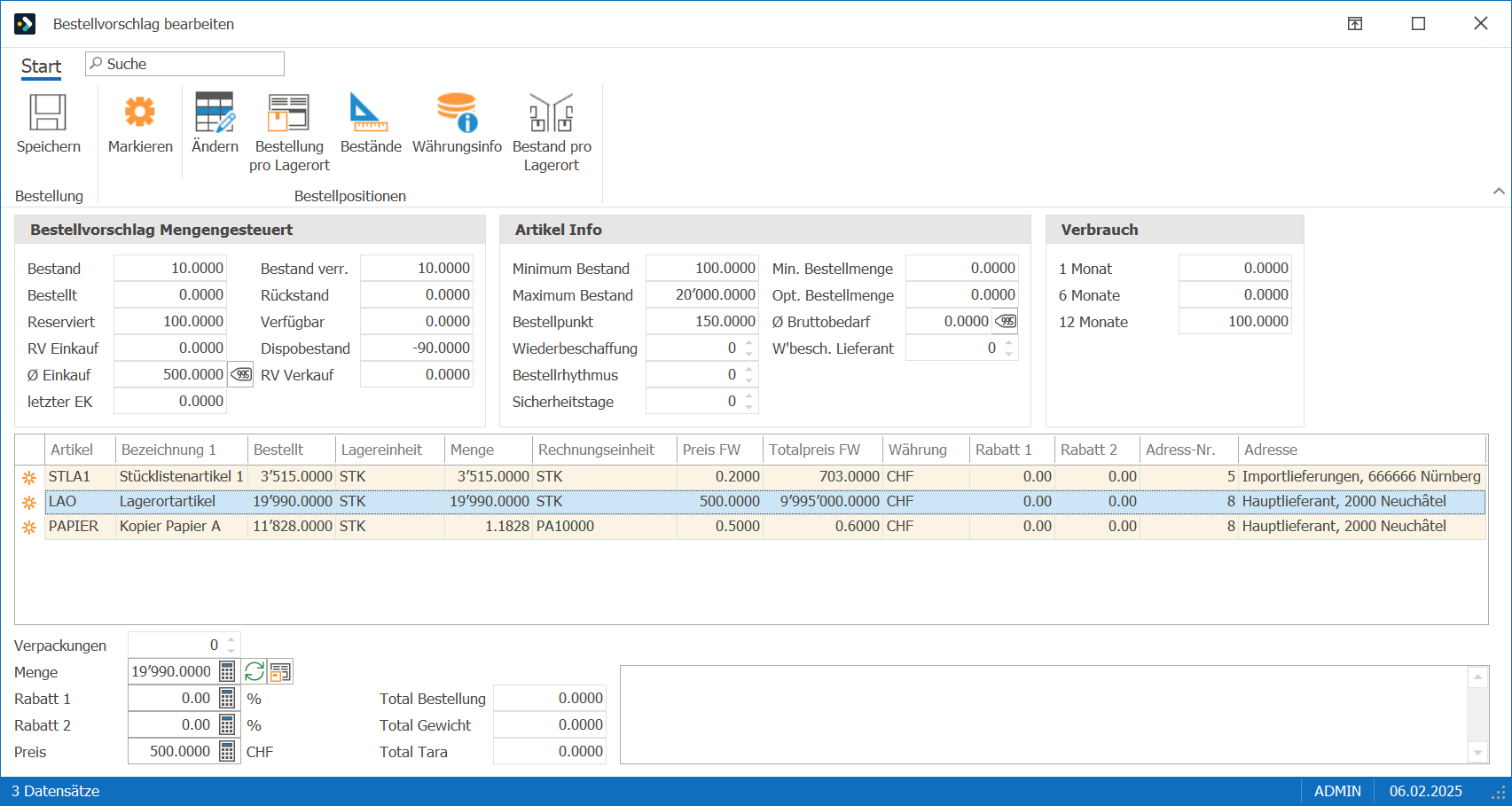Viewport: 1512px width, 806px height.
Task: Sort by the Totalpreis FW column header
Action: [x=823, y=450]
